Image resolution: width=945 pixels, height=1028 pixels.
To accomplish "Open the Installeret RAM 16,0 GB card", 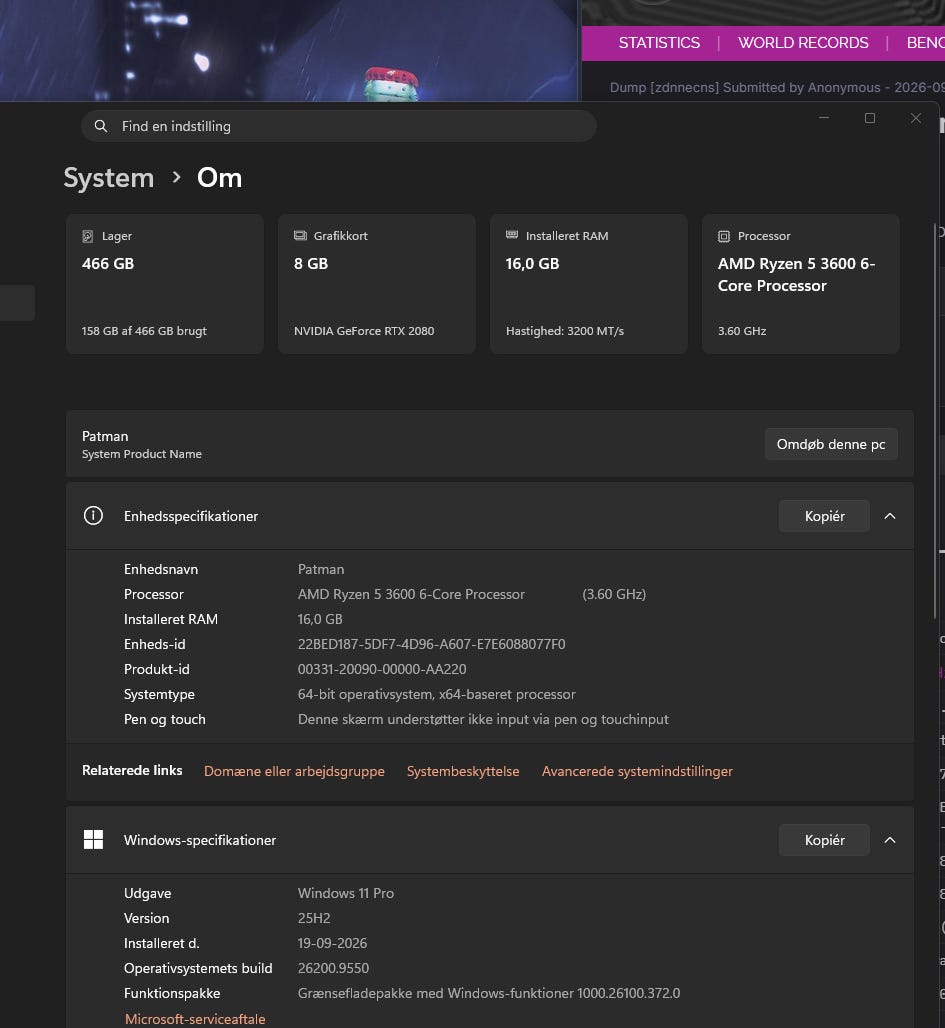I will [x=589, y=284].
